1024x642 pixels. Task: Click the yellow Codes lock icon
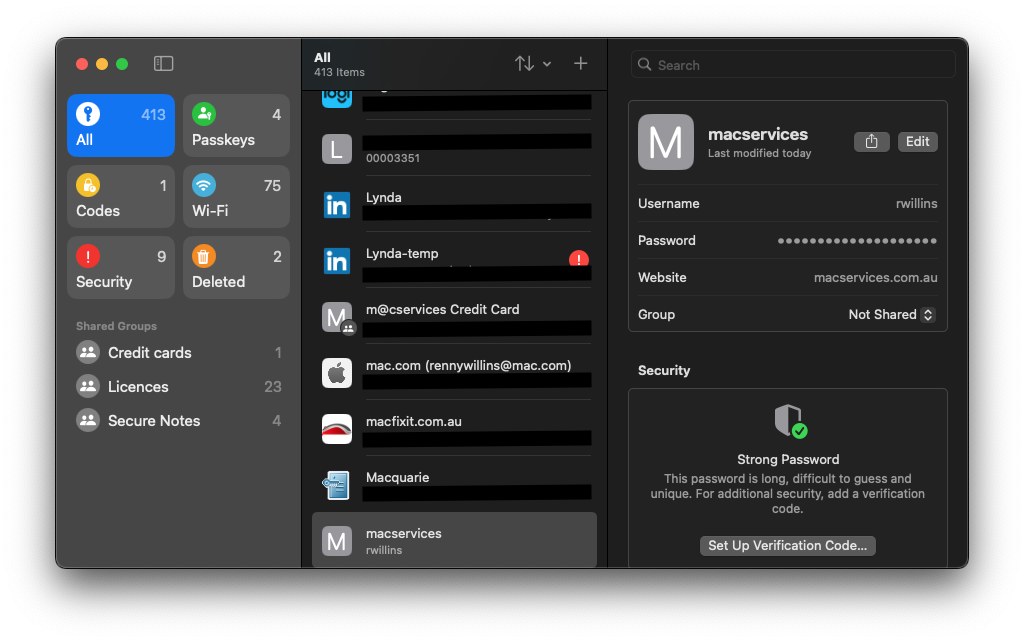coord(88,185)
